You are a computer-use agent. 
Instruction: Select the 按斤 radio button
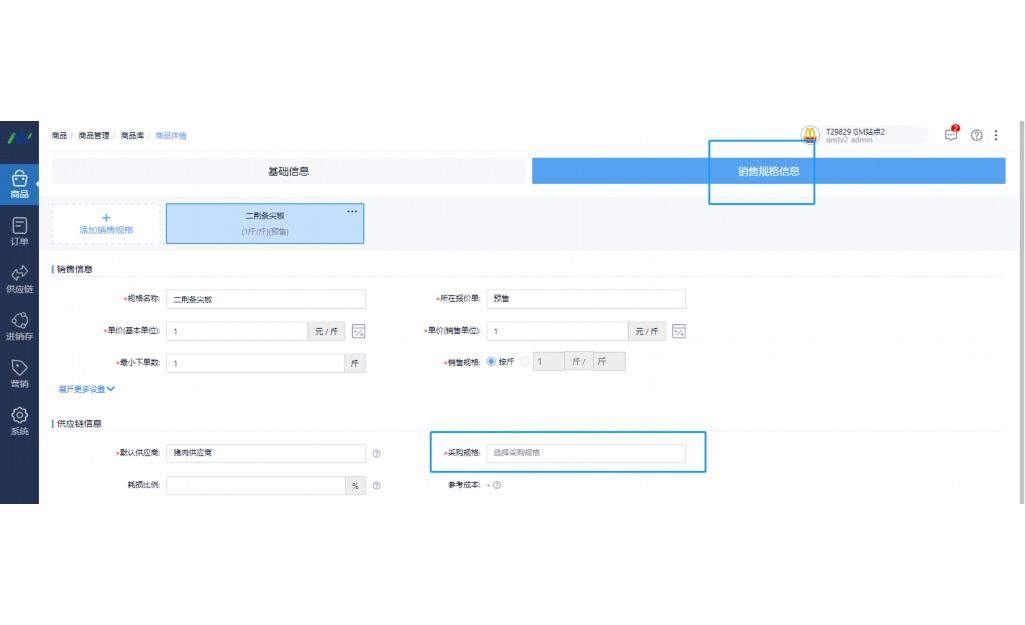click(491, 362)
